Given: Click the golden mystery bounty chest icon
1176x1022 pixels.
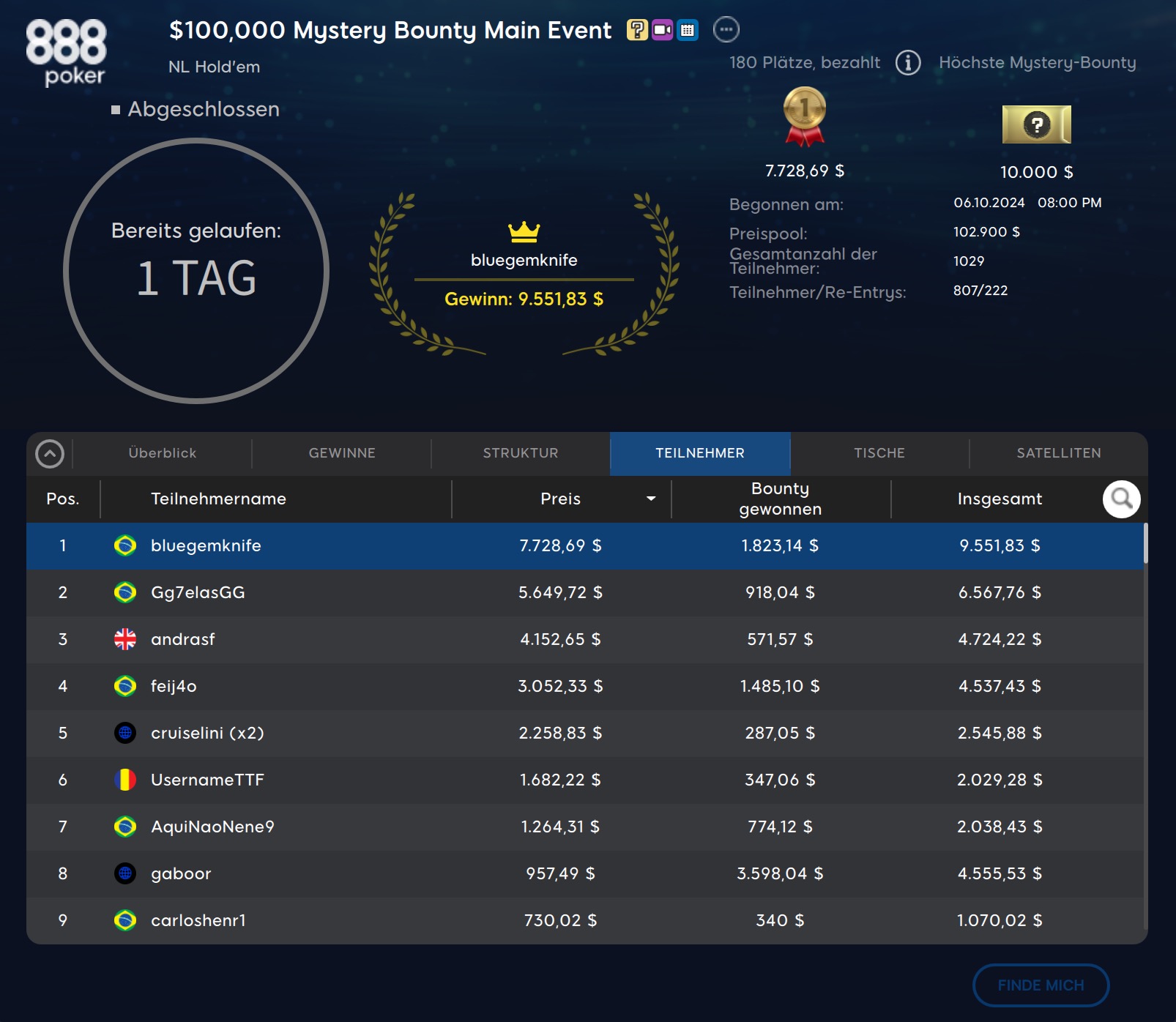Looking at the screenshot, I should (1036, 124).
